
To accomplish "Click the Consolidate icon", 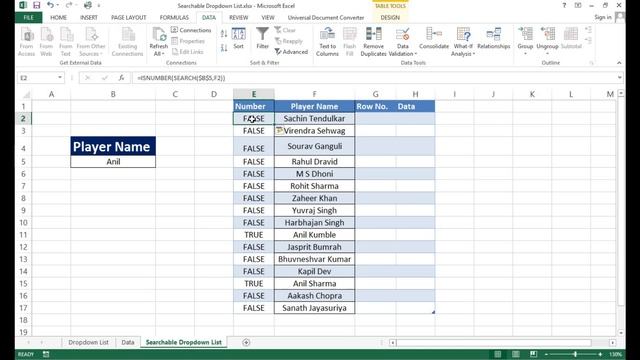I will pyautogui.click(x=434, y=38).
